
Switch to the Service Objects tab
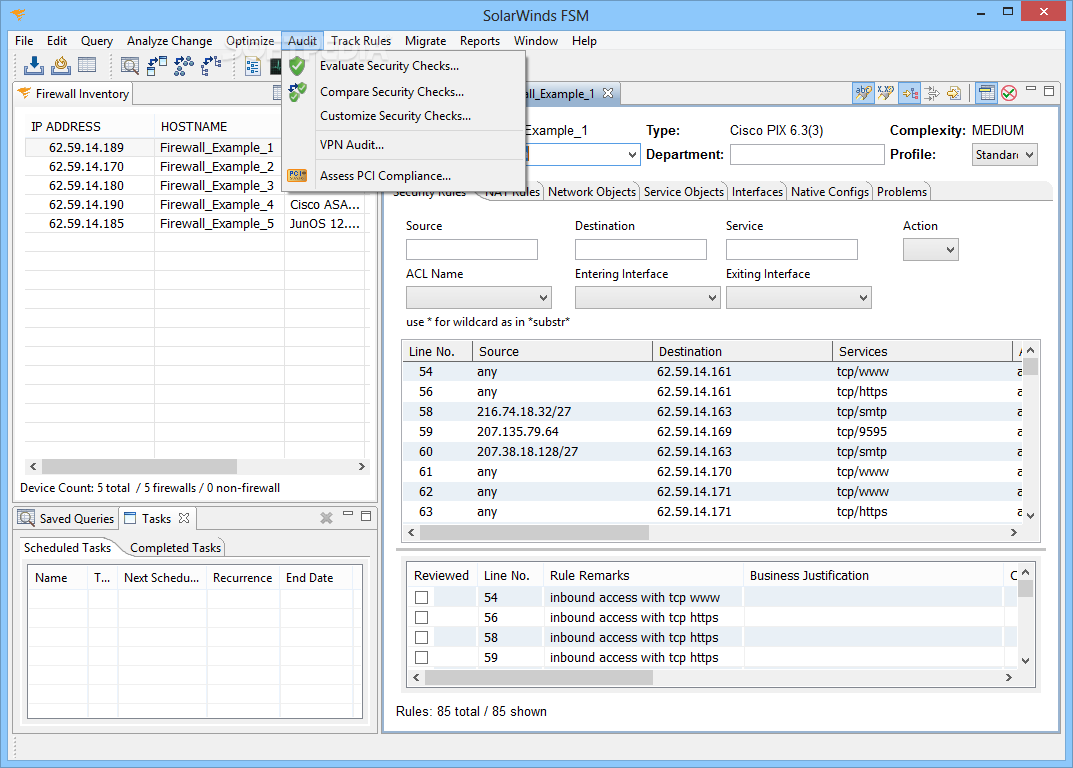tap(684, 192)
